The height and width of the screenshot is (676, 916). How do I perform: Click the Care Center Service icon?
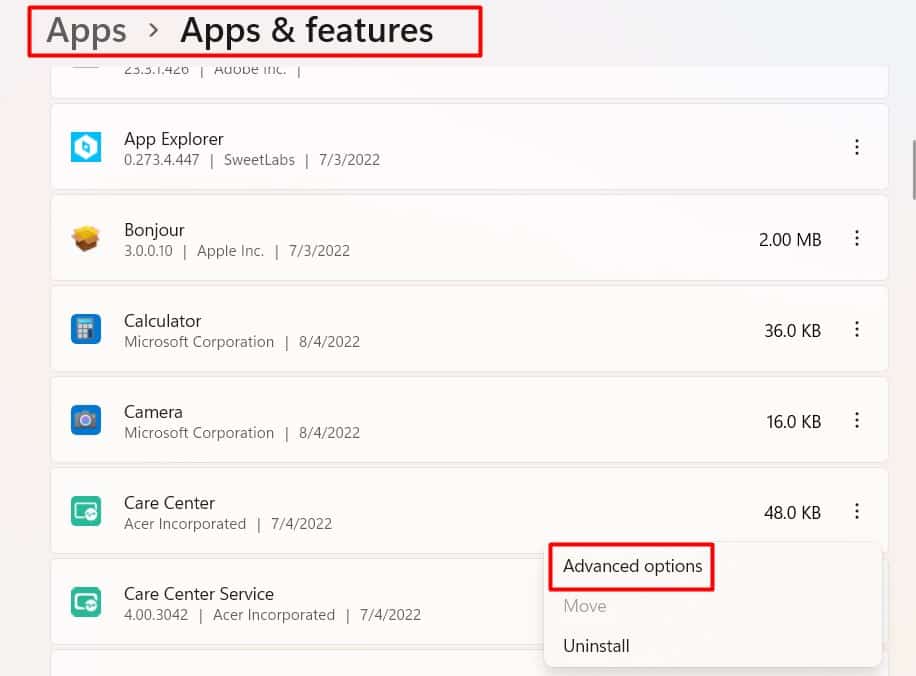tap(86, 602)
